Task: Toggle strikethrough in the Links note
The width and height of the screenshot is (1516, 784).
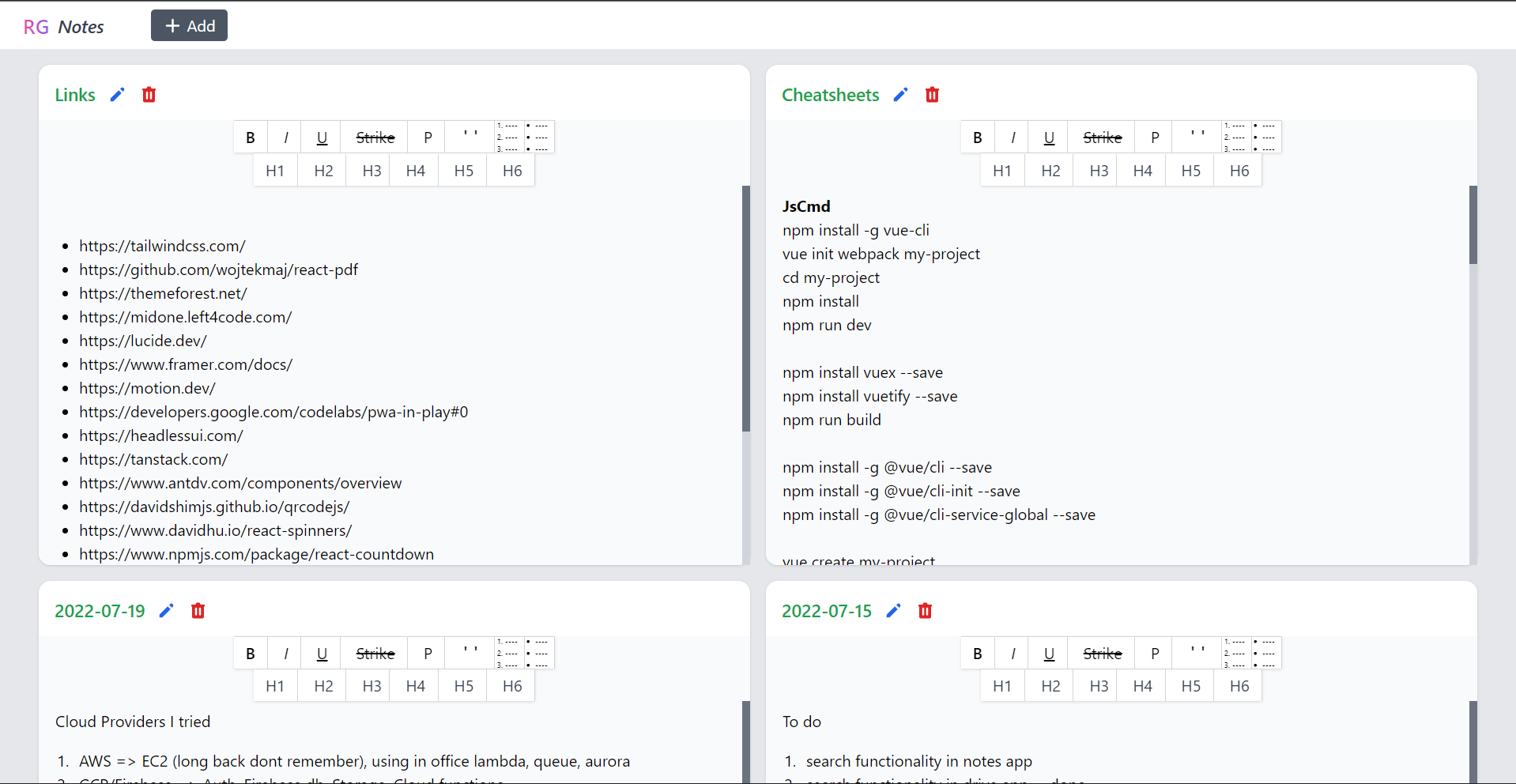Action: coord(375,138)
